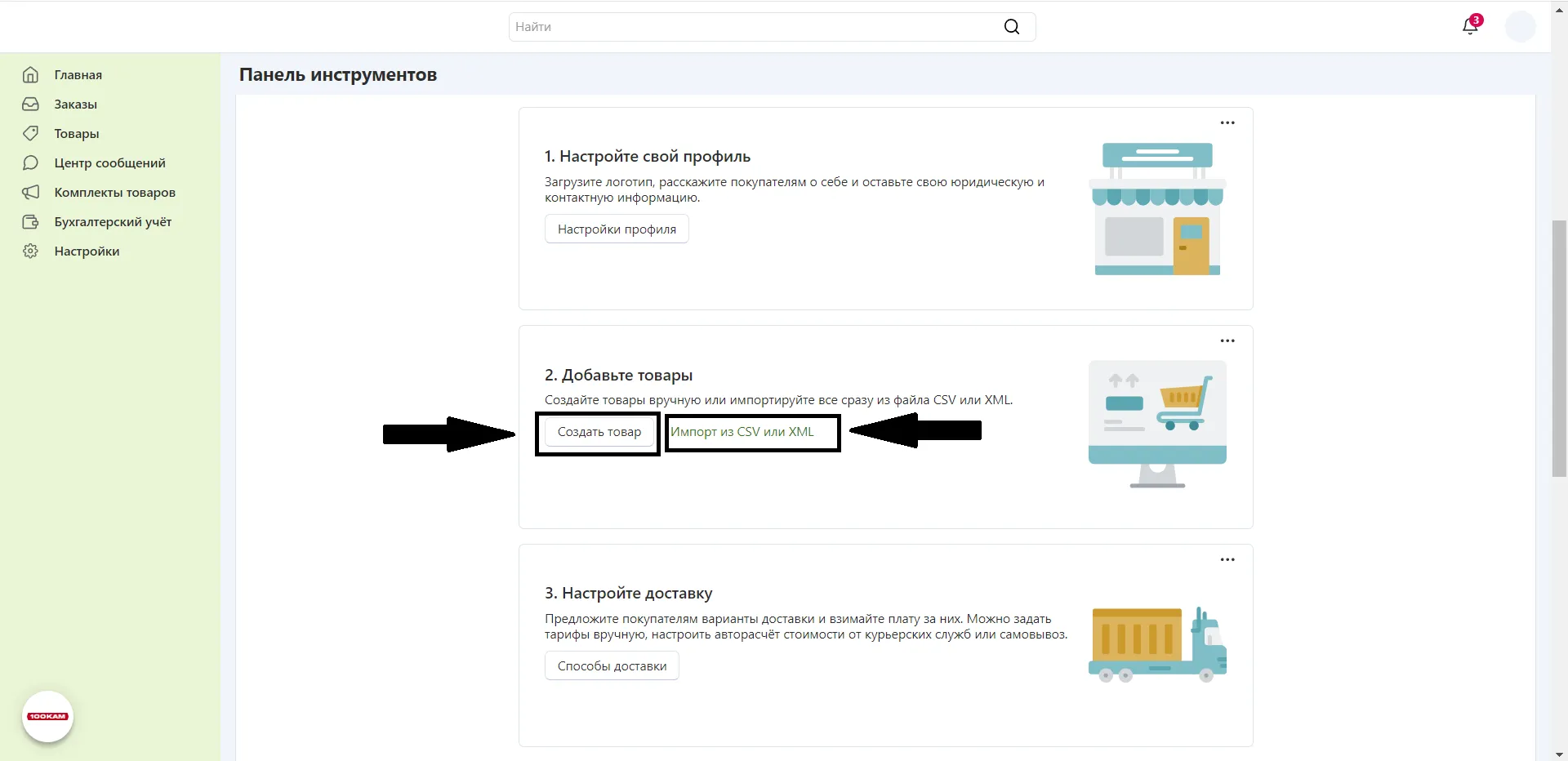The height and width of the screenshot is (761, 1568).
Task: Click the products tag icon
Action: pos(30,134)
